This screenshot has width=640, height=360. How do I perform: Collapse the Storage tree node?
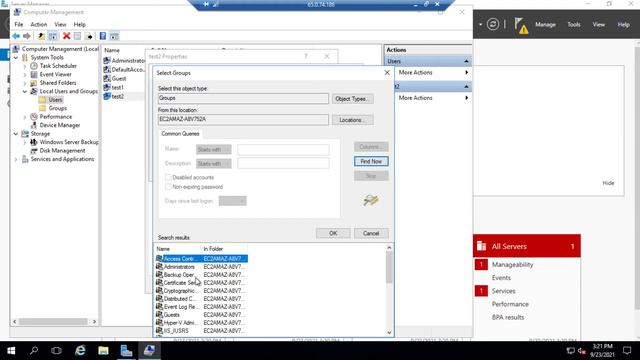click(16, 134)
